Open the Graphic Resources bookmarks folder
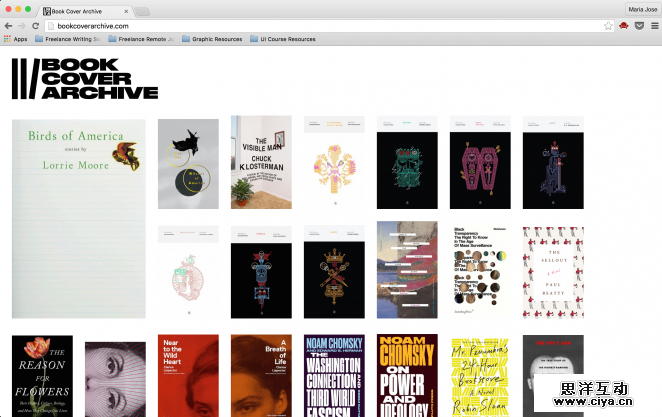This screenshot has height=417, width=662. 212,39
